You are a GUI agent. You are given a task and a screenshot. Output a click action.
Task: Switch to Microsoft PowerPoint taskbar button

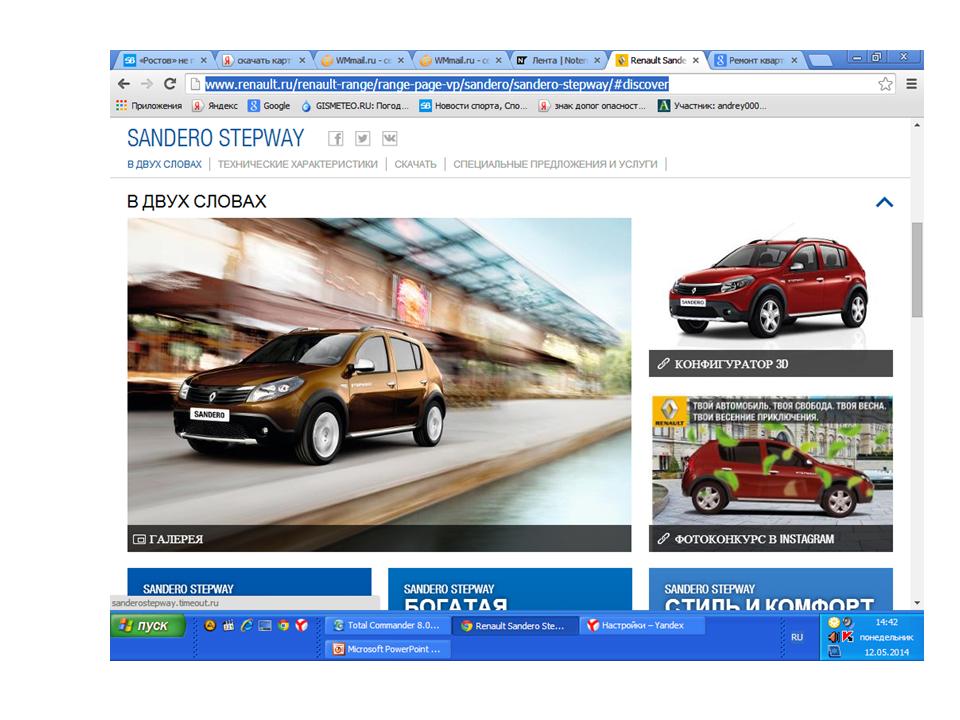(x=389, y=649)
